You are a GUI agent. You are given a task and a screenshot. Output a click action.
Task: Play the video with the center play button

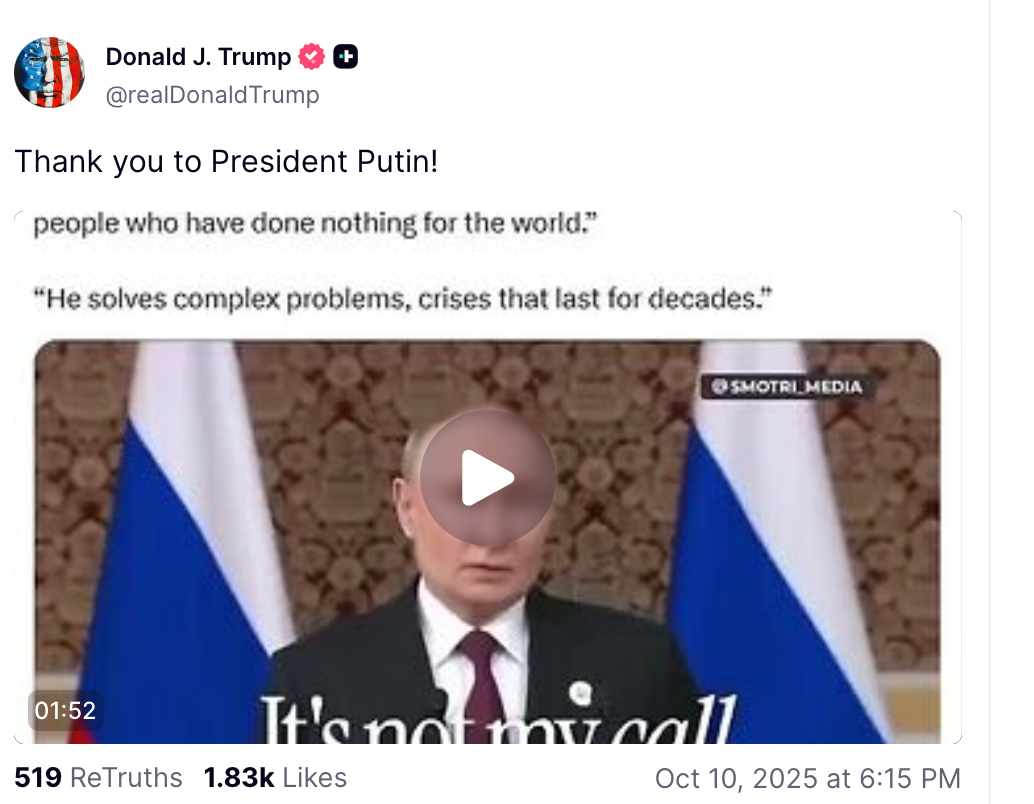click(487, 478)
